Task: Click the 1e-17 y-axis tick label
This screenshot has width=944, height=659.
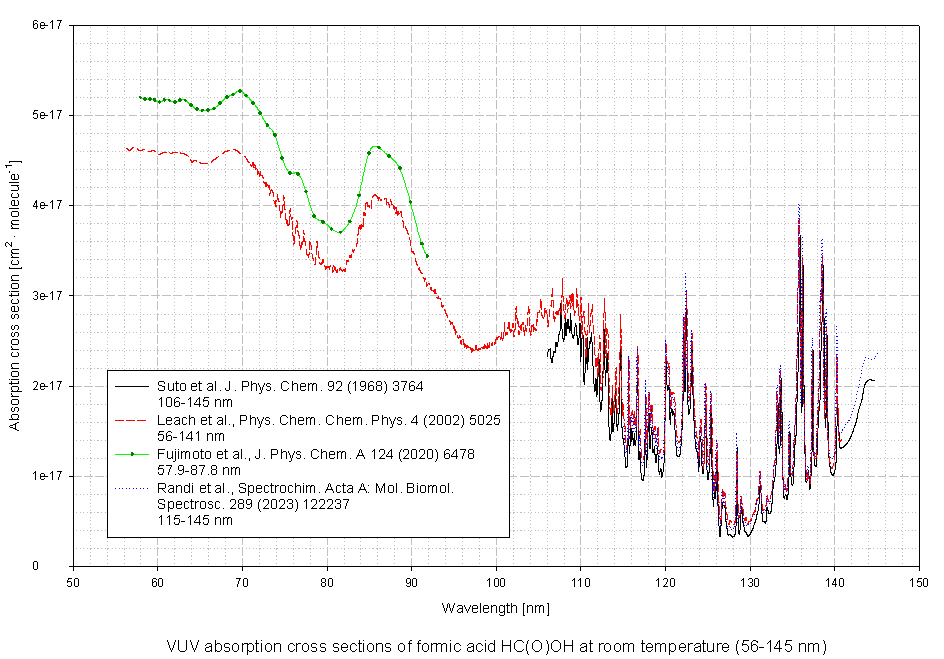Action: [x=48, y=476]
